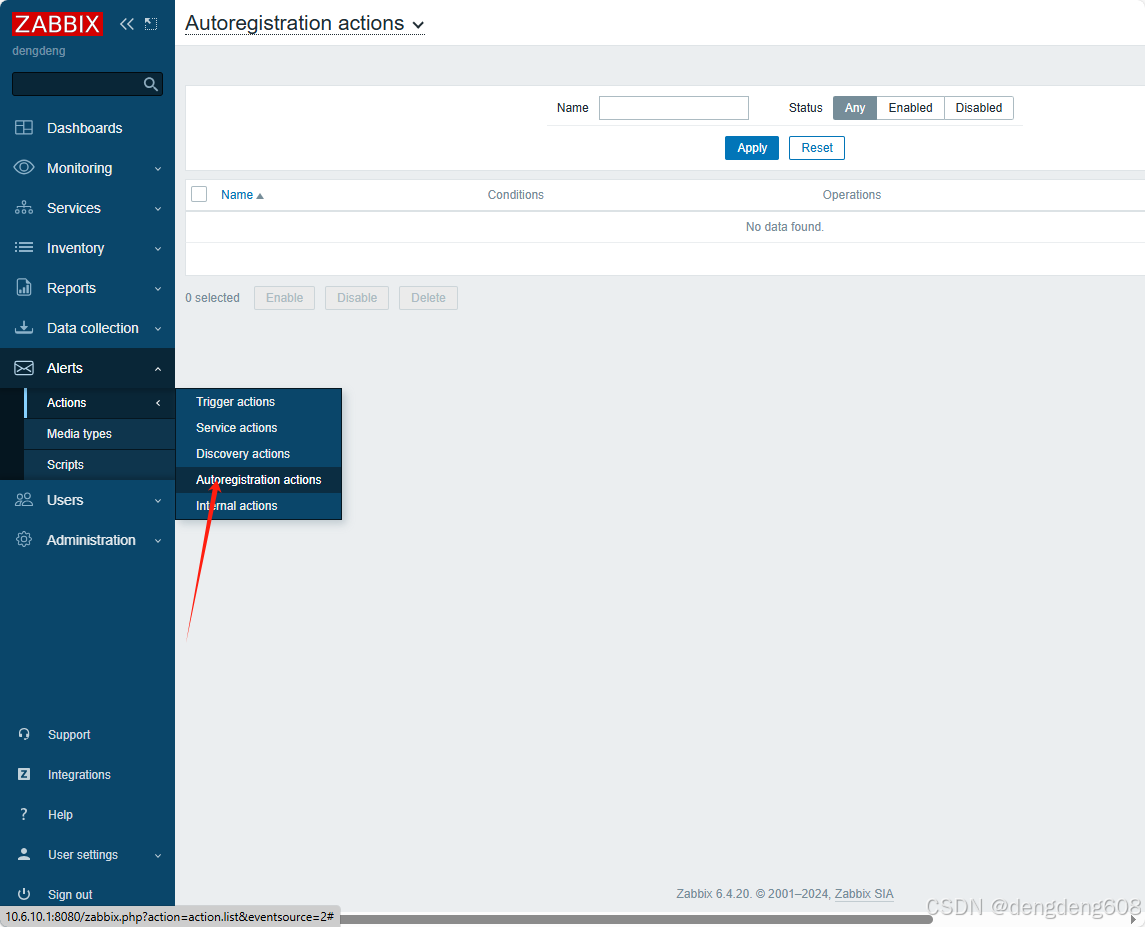Select the Any status filter
This screenshot has height=927, width=1145.
854,107
